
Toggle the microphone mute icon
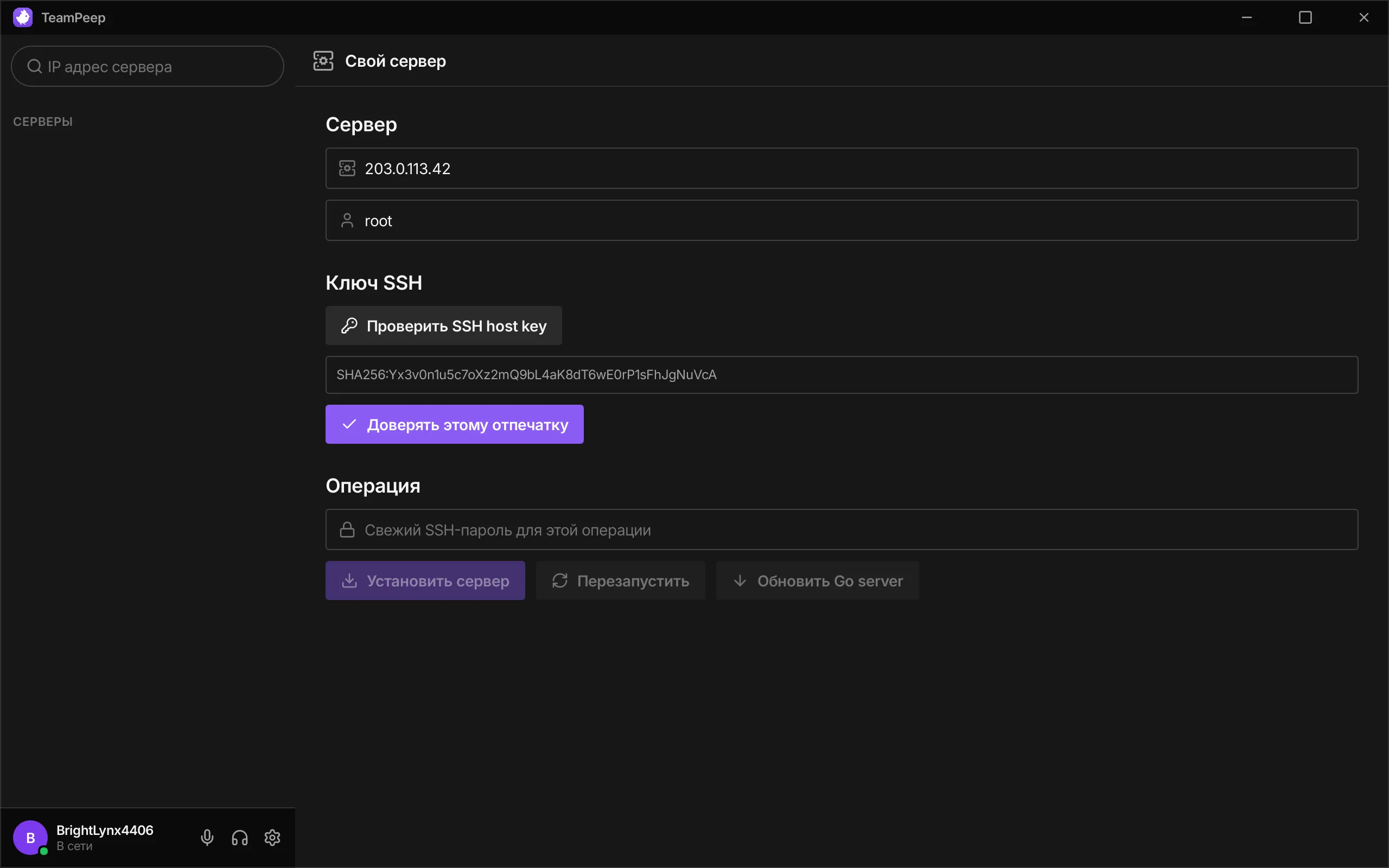click(207, 838)
